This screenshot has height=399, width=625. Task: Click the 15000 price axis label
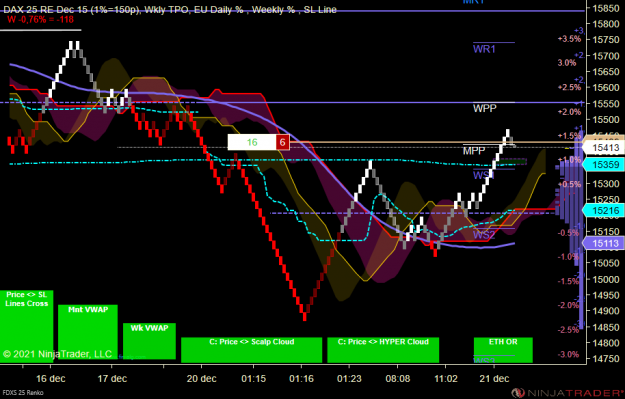coord(606,279)
